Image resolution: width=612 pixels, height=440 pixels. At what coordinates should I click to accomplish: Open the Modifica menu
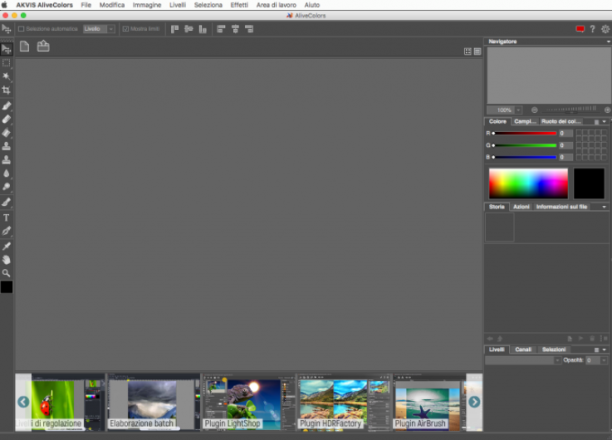pyautogui.click(x=112, y=5)
